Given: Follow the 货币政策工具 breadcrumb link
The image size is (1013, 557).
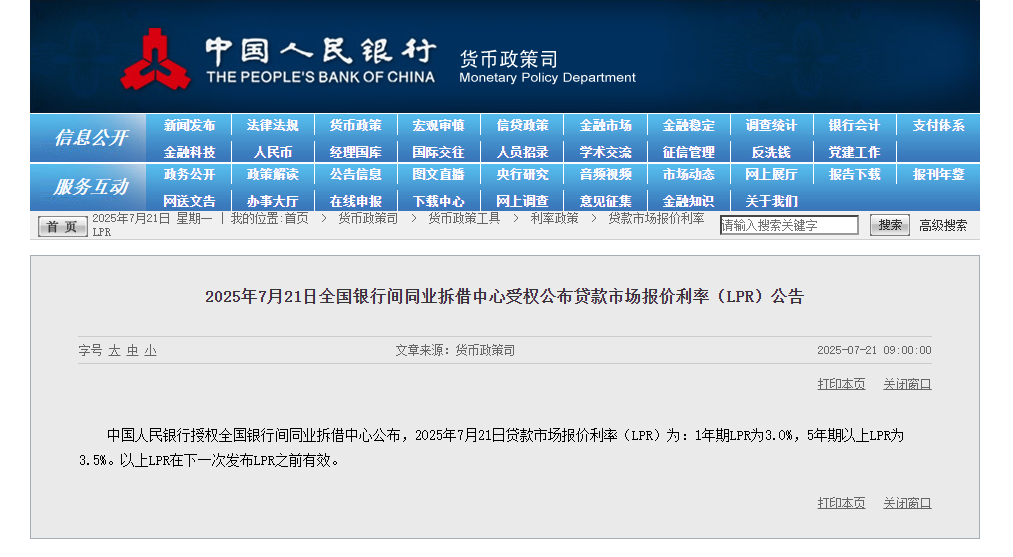Looking at the screenshot, I should pos(464,218).
